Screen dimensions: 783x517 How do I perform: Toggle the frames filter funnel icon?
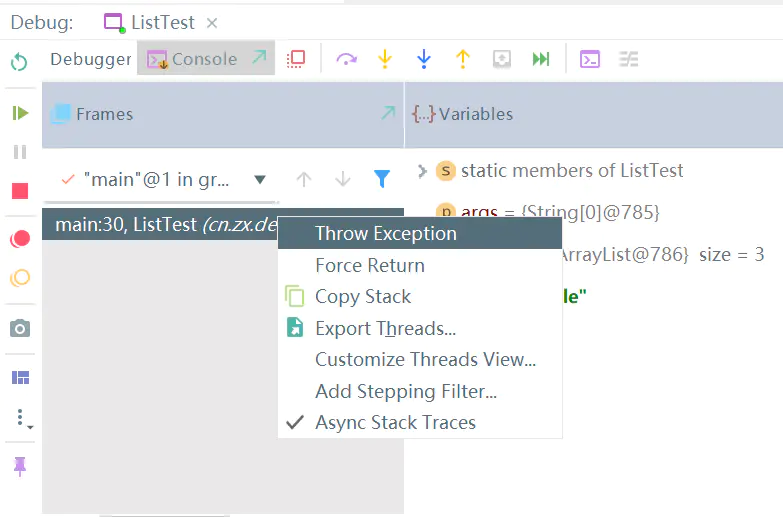pos(382,179)
